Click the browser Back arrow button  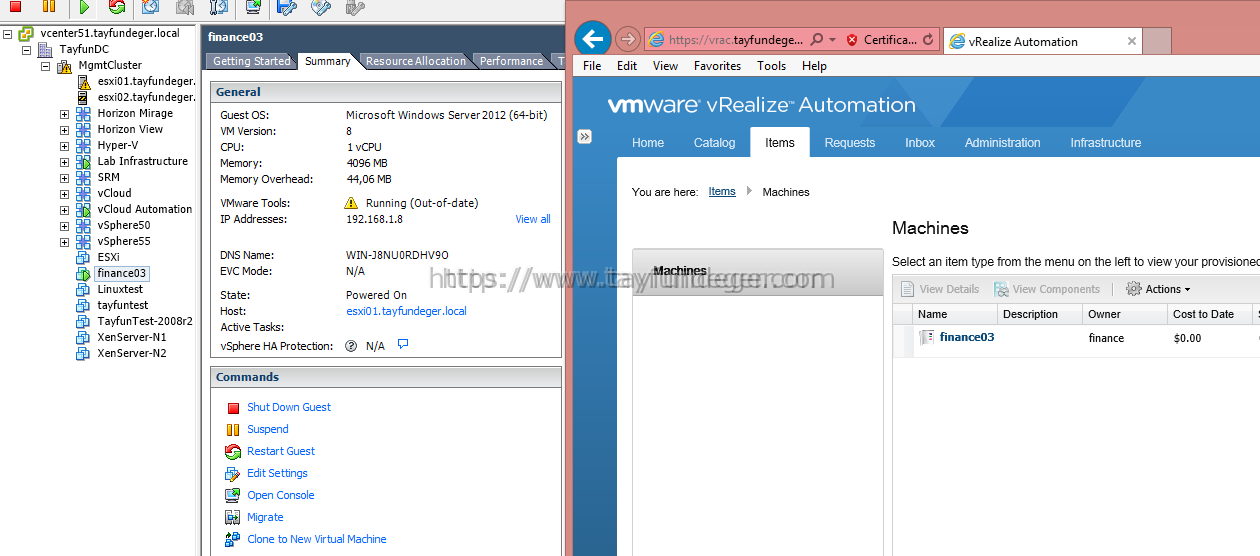pyautogui.click(x=594, y=39)
